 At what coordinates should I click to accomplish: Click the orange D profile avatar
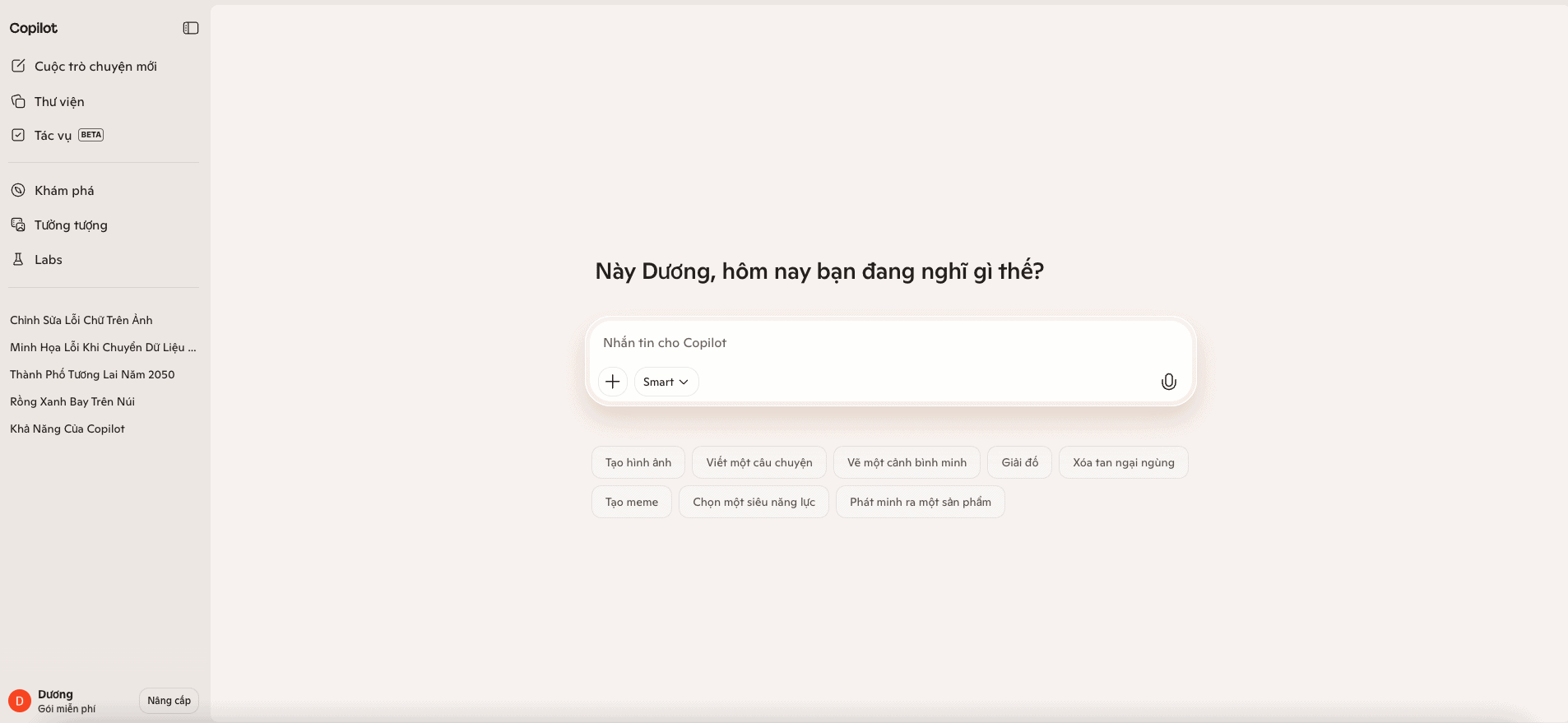pos(20,701)
